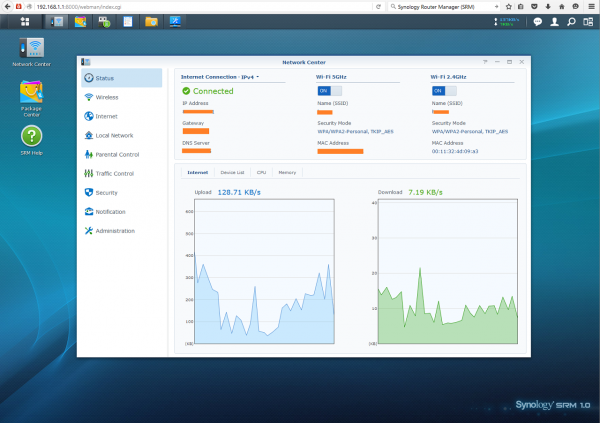The image size is (600, 423).
Task: Open the Network Center desktop shortcut
Action: click(32, 52)
